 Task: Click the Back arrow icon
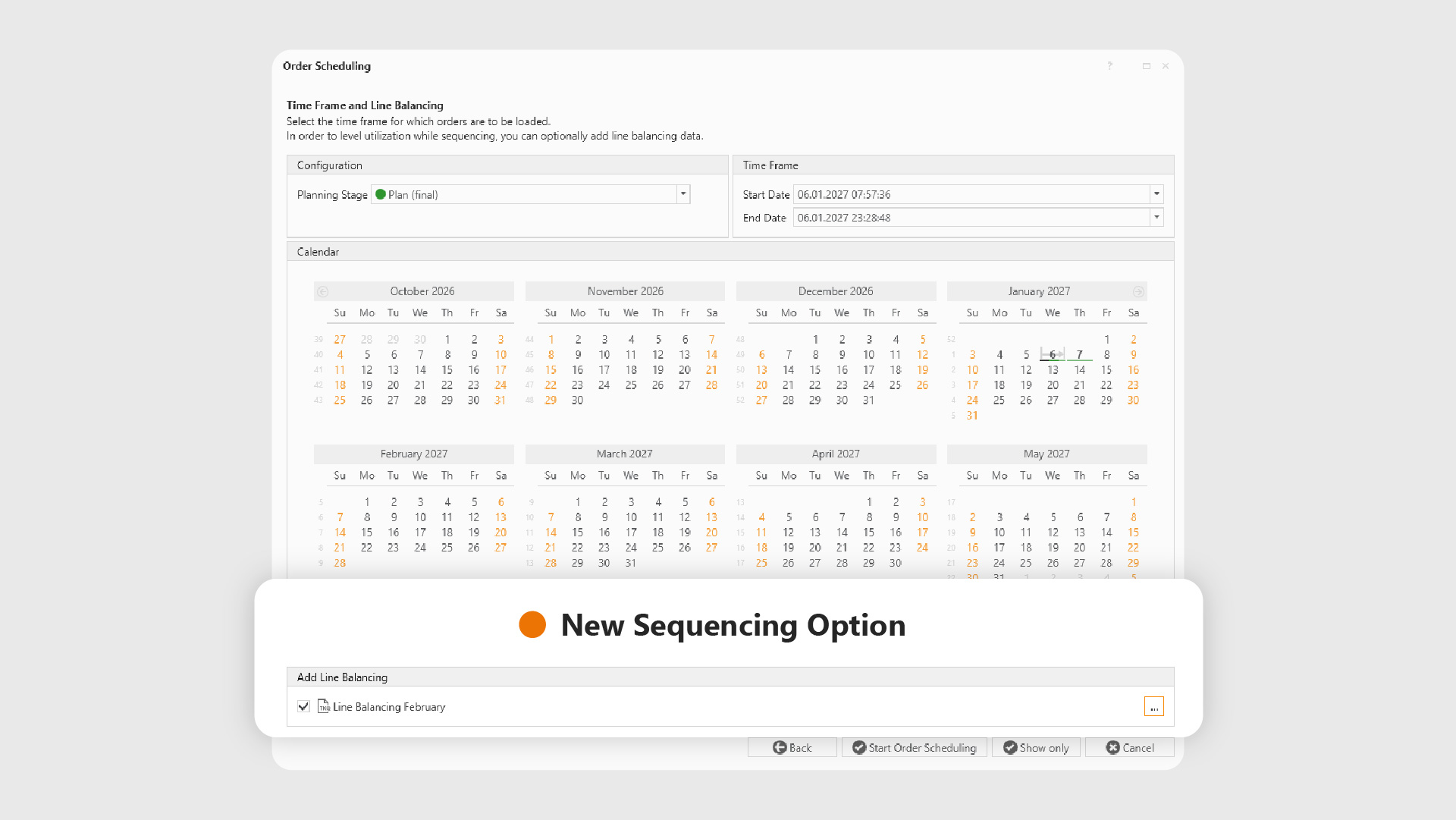780,748
